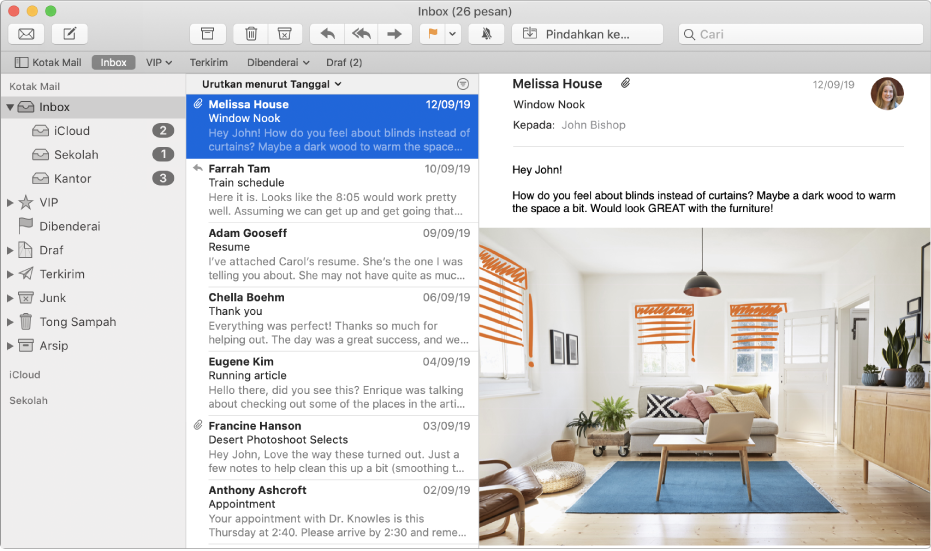The image size is (931, 551).
Task: Click Melissa House sender name in header
Action: (x=557, y=84)
